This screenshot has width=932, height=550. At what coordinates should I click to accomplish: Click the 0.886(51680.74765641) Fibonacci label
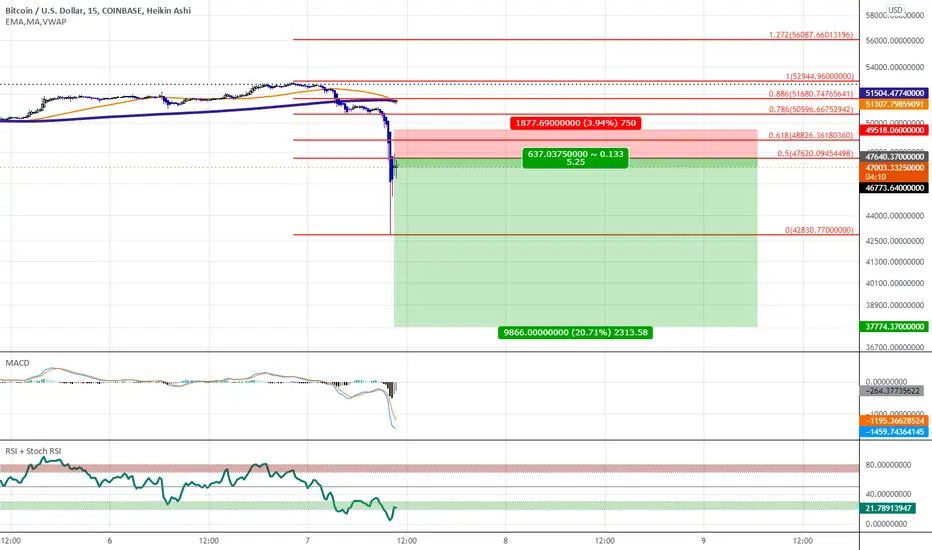click(x=811, y=94)
